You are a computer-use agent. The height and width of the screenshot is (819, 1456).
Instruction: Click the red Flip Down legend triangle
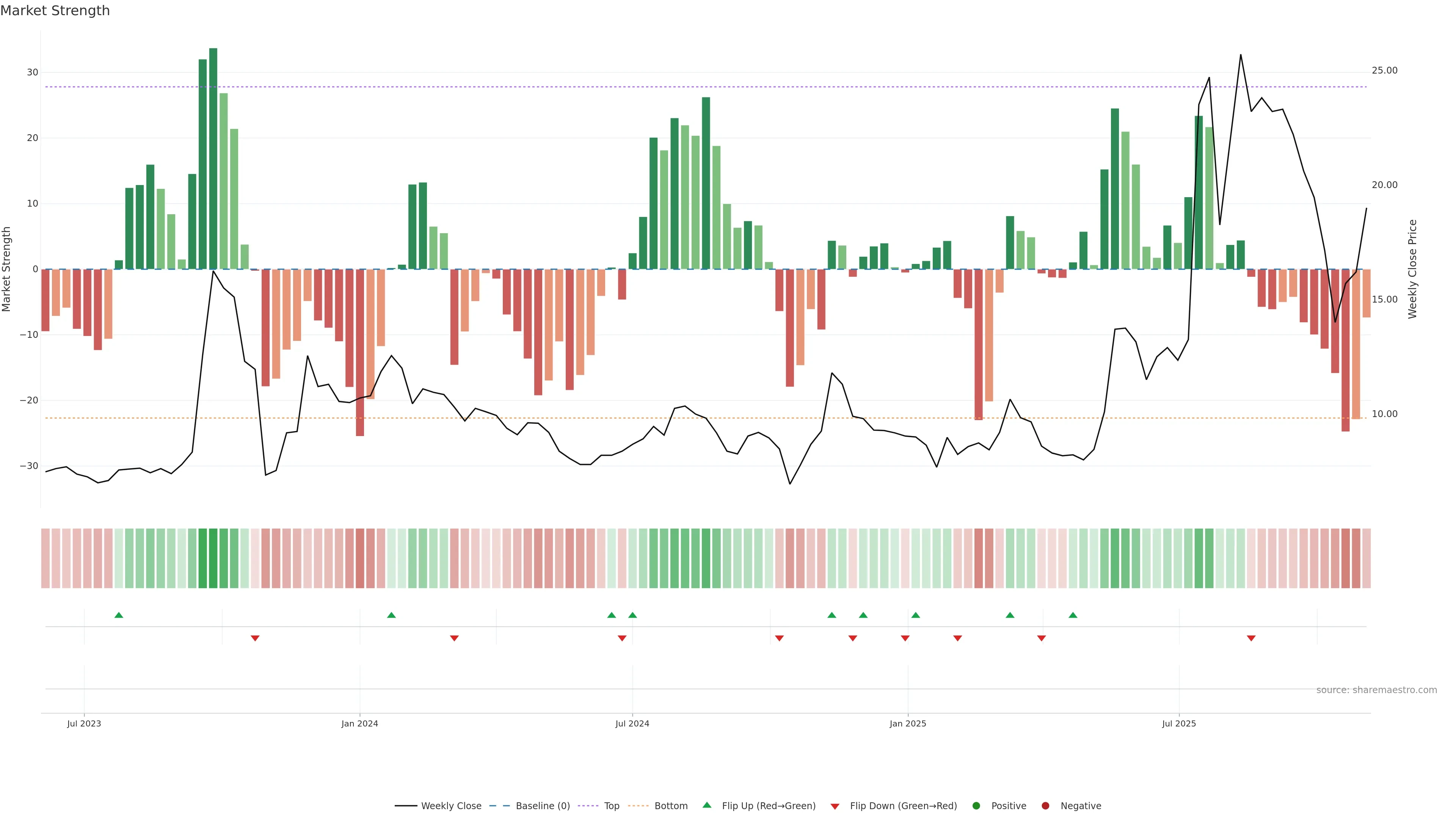835,806
